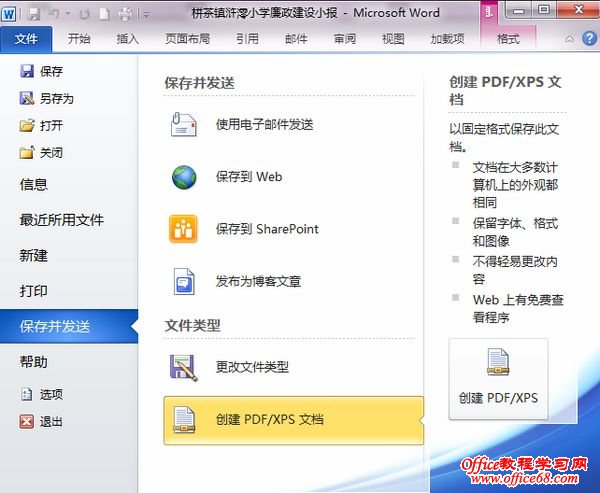Viewport: 600px width, 493px height.
Task: Open Word Help question mark icon
Action: click(x=589, y=38)
